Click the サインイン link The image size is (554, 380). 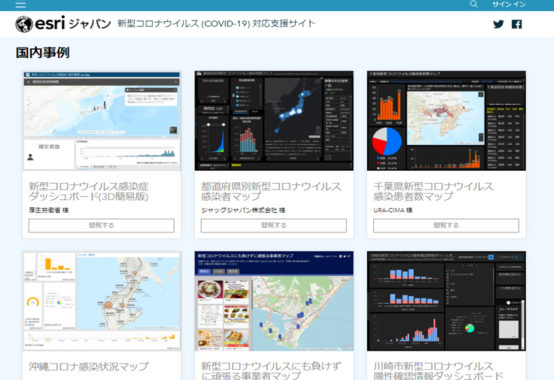[x=509, y=4]
